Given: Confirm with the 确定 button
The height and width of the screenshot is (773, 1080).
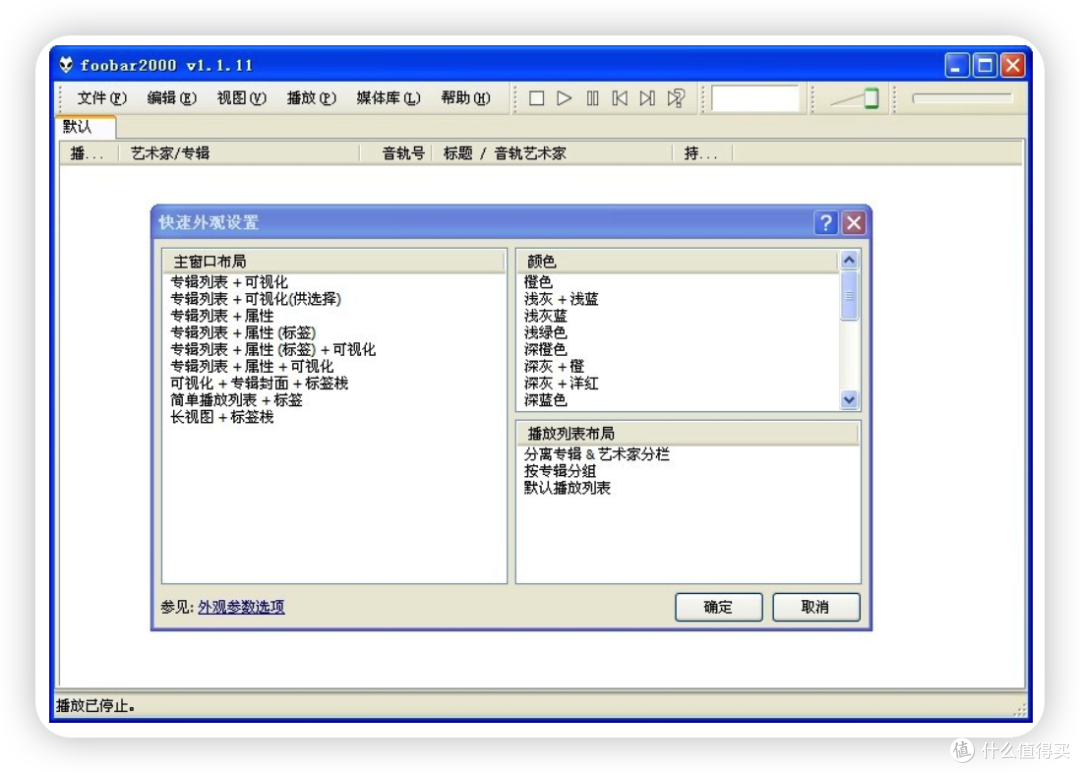Looking at the screenshot, I should point(718,607).
